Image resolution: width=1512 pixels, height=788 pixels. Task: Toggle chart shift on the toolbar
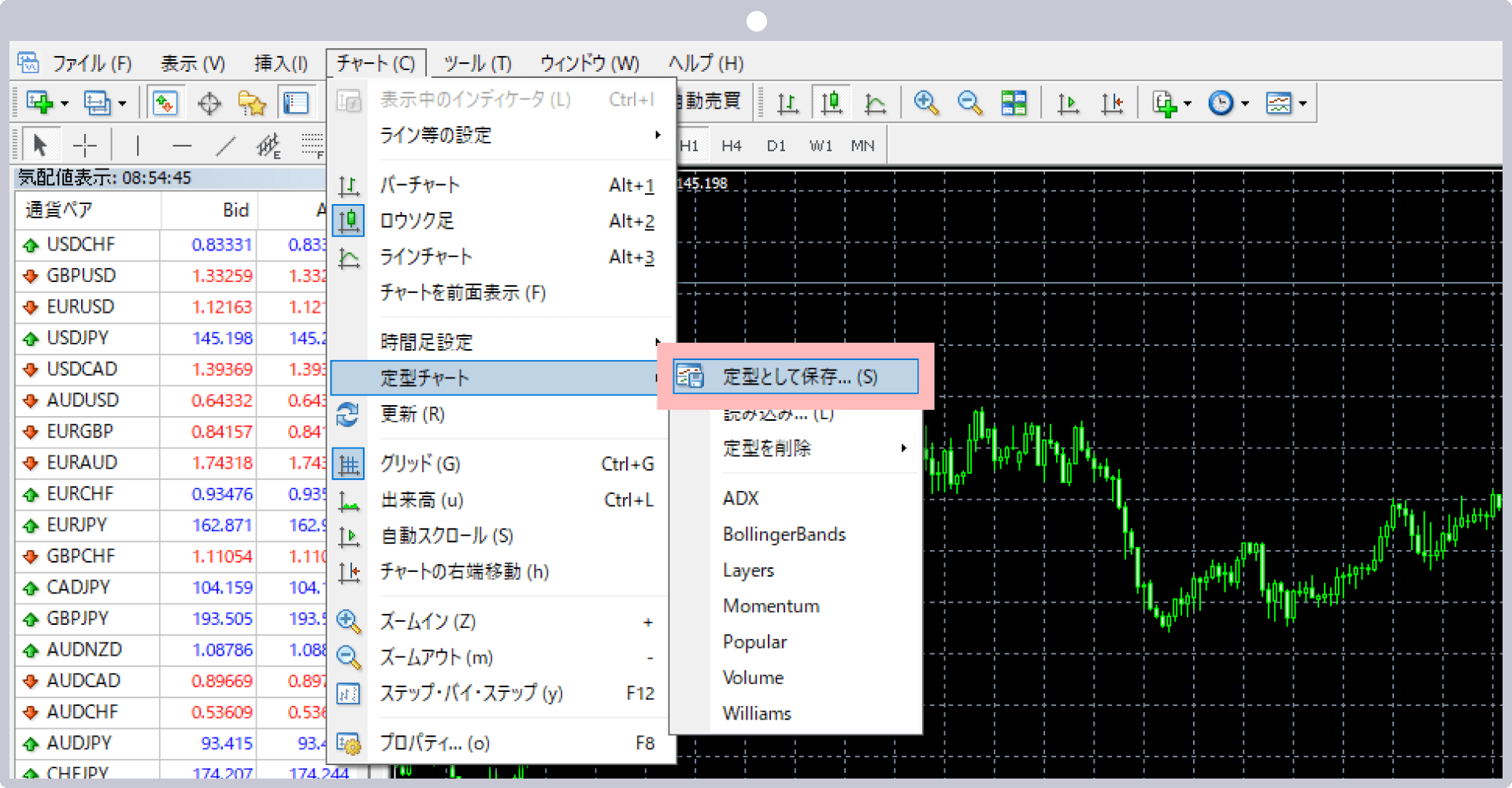click(1113, 102)
